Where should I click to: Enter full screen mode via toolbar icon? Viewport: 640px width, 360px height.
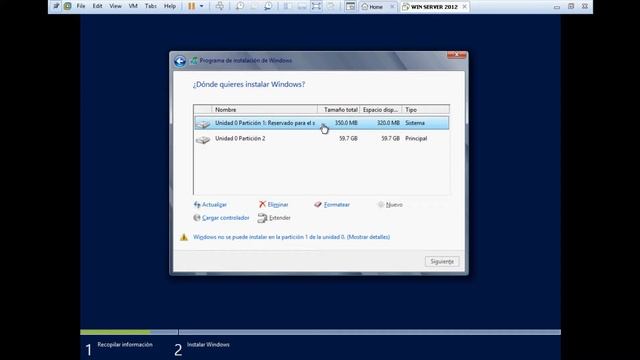click(x=316, y=6)
